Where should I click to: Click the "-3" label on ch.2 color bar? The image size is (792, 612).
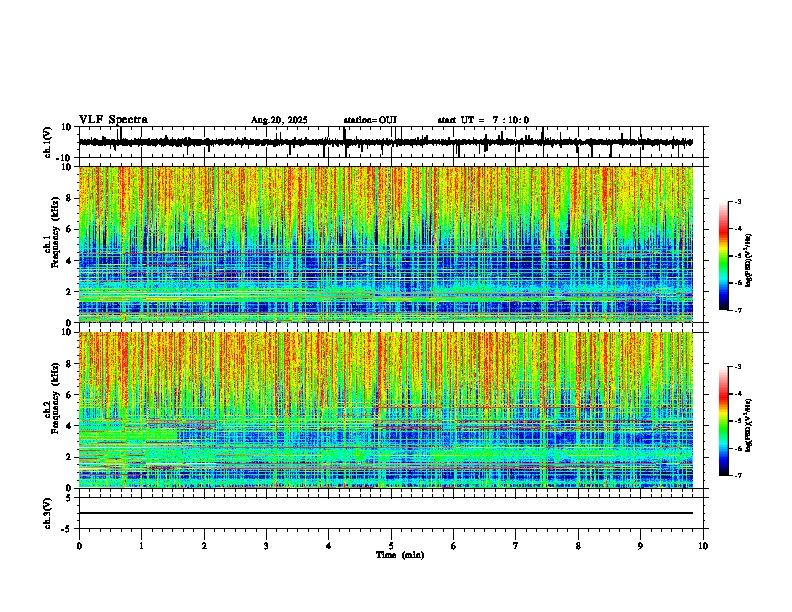click(x=738, y=367)
